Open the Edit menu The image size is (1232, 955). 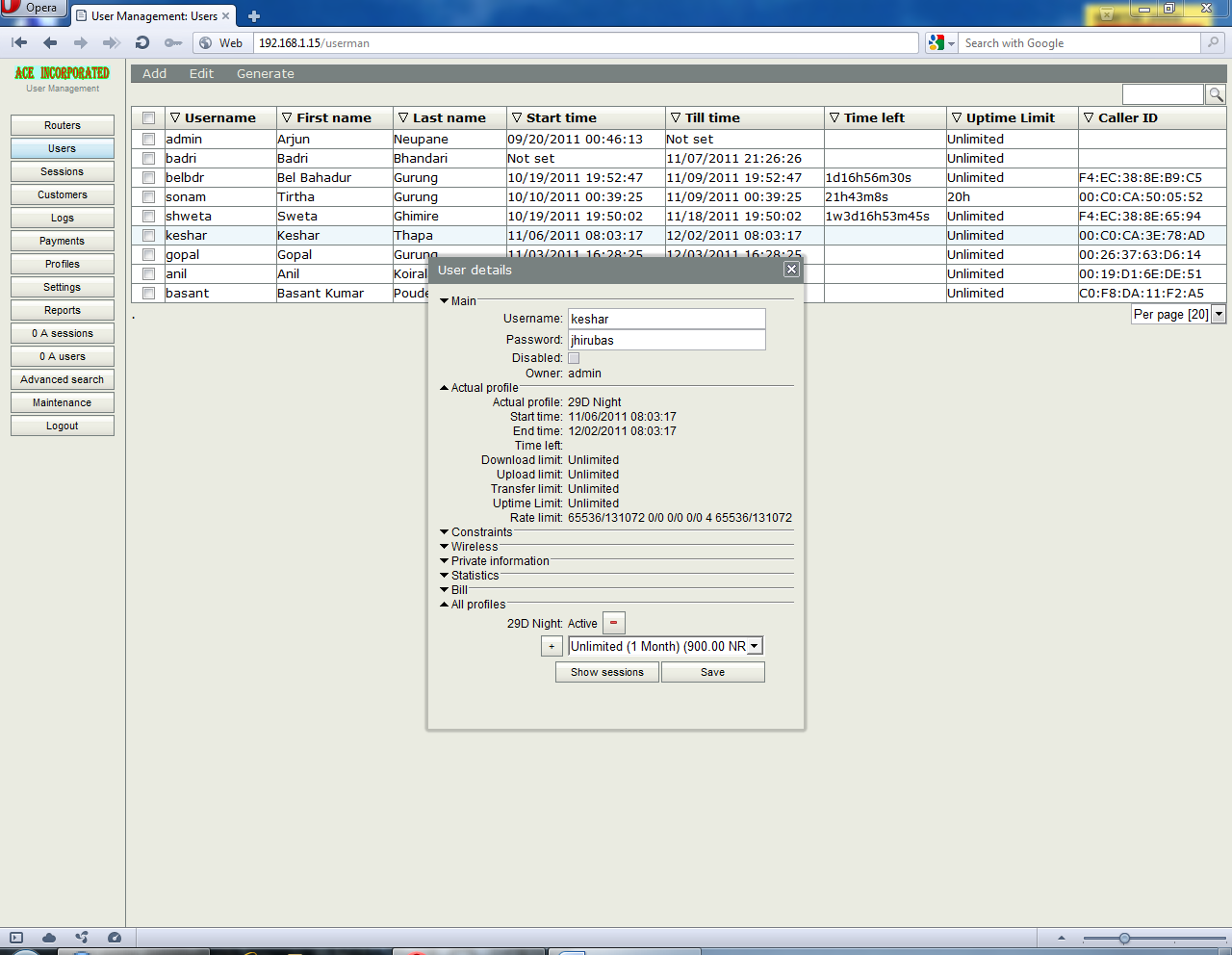pos(201,73)
